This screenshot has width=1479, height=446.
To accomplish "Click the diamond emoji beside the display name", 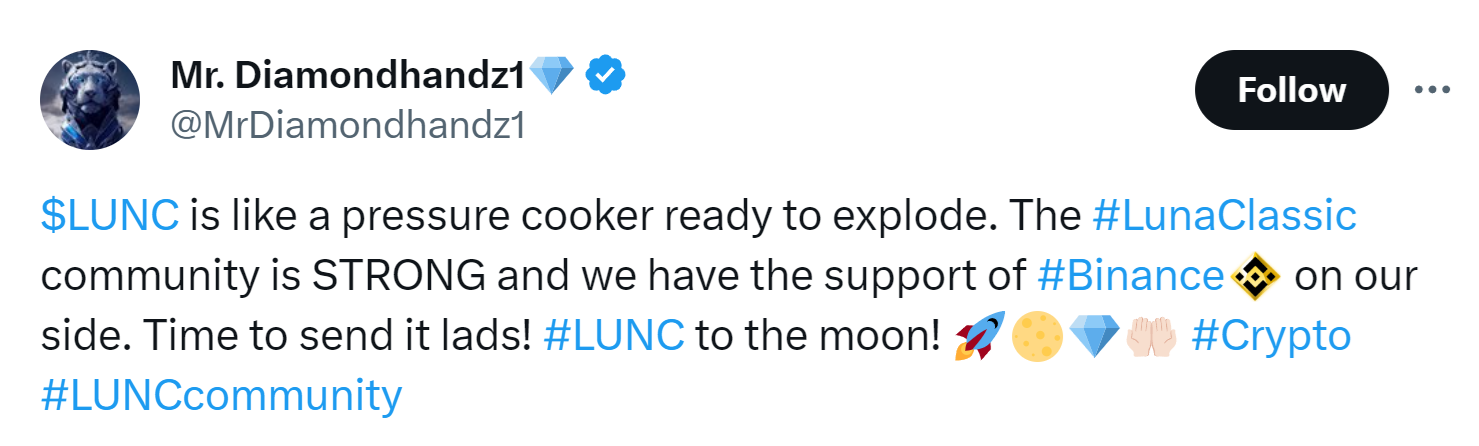I will tap(551, 75).
